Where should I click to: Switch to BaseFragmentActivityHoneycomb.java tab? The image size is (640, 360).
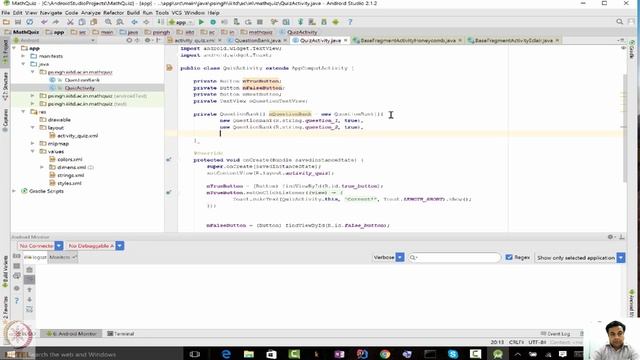click(408, 40)
